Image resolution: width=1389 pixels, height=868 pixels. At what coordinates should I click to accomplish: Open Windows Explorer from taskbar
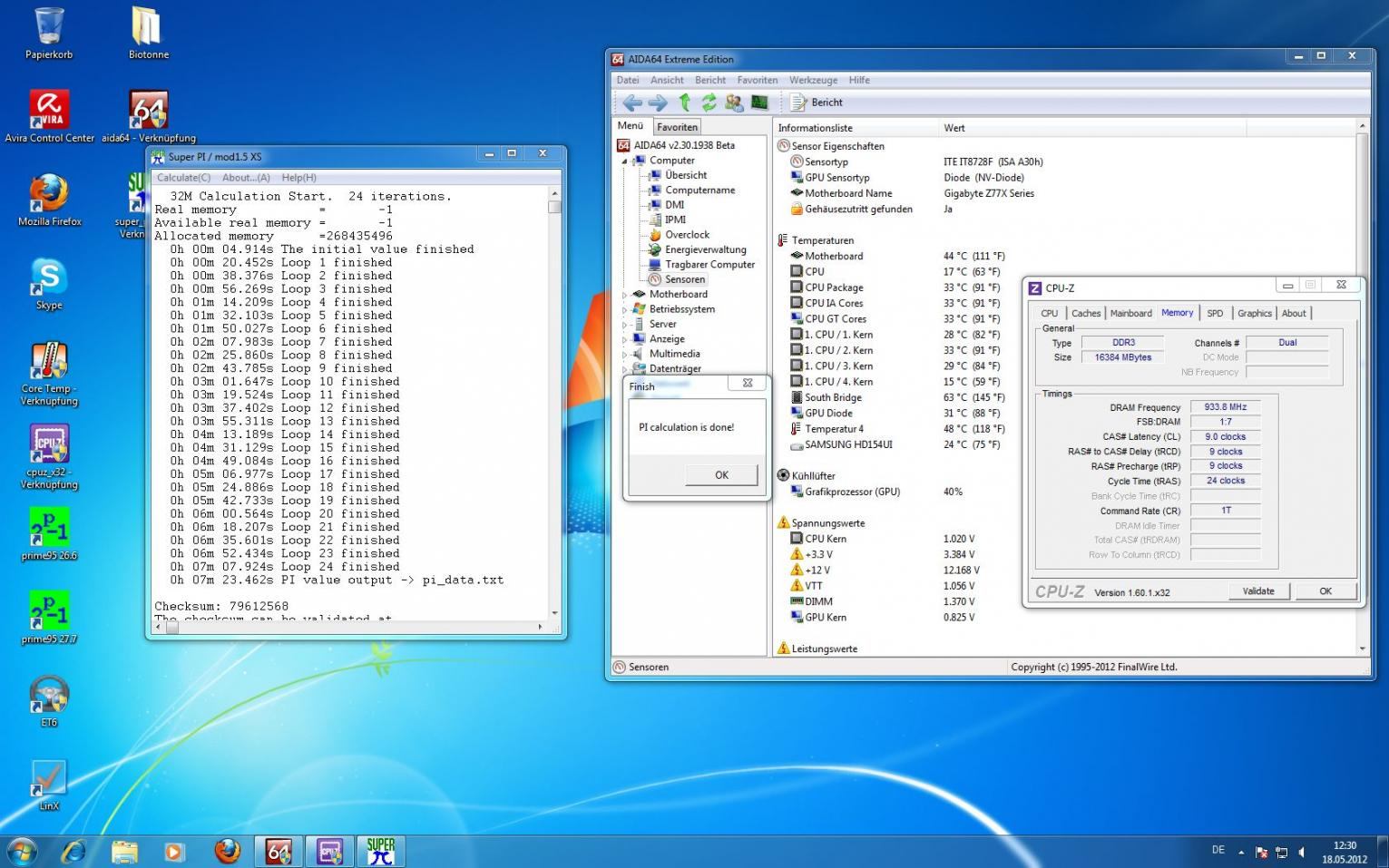coord(124,852)
